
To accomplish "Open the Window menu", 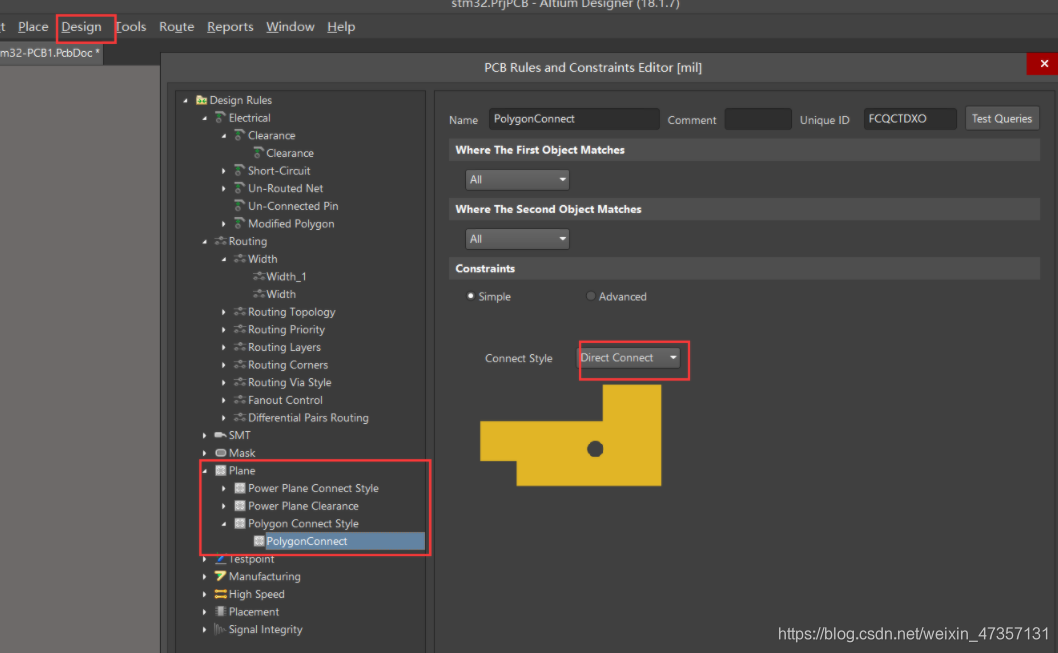I will [x=290, y=27].
